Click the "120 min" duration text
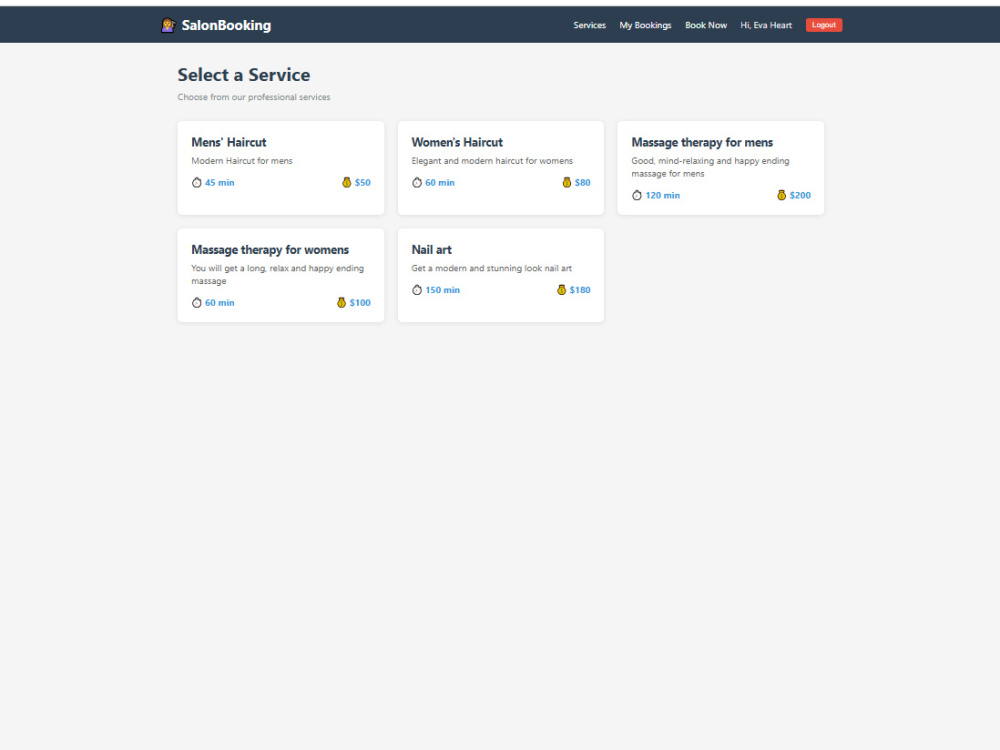1000x750 pixels. tap(663, 195)
